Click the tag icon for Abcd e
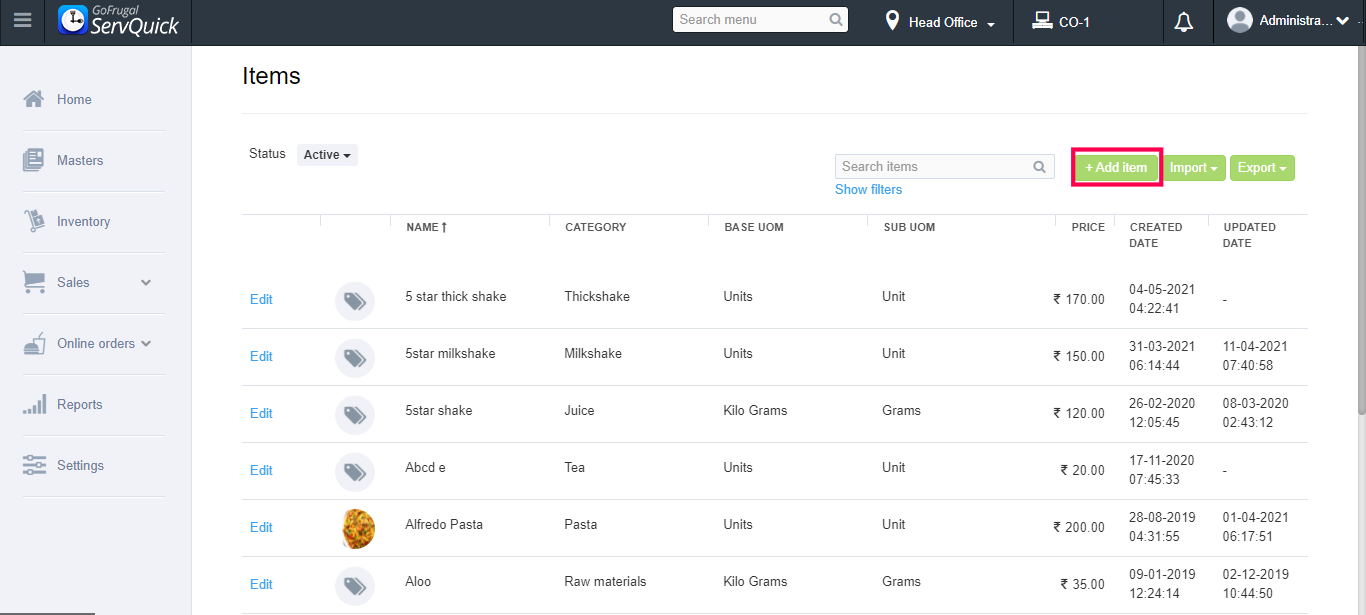1366x615 pixels. pos(354,471)
